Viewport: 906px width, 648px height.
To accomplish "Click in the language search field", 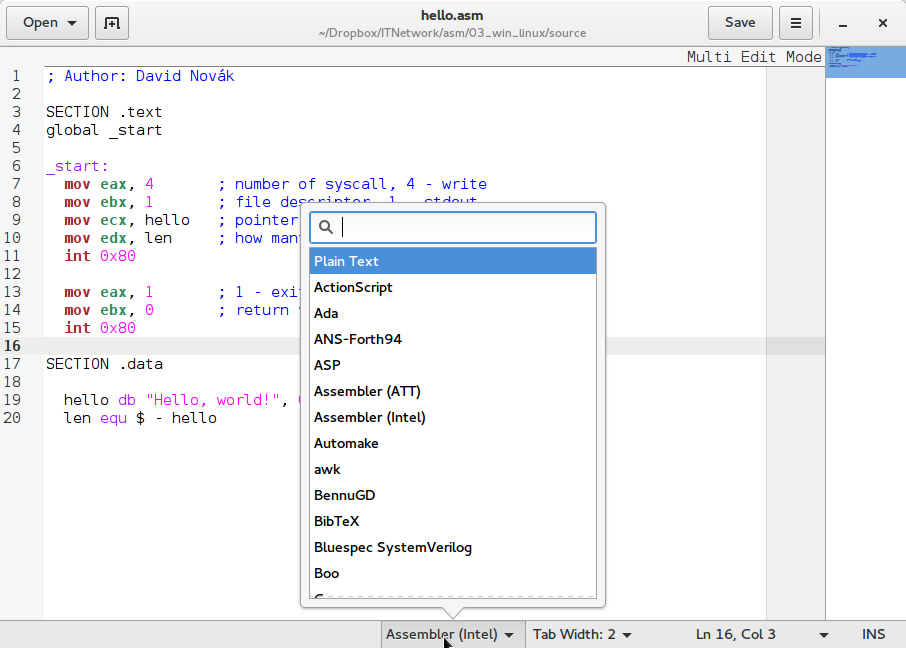I will [x=465, y=228].
